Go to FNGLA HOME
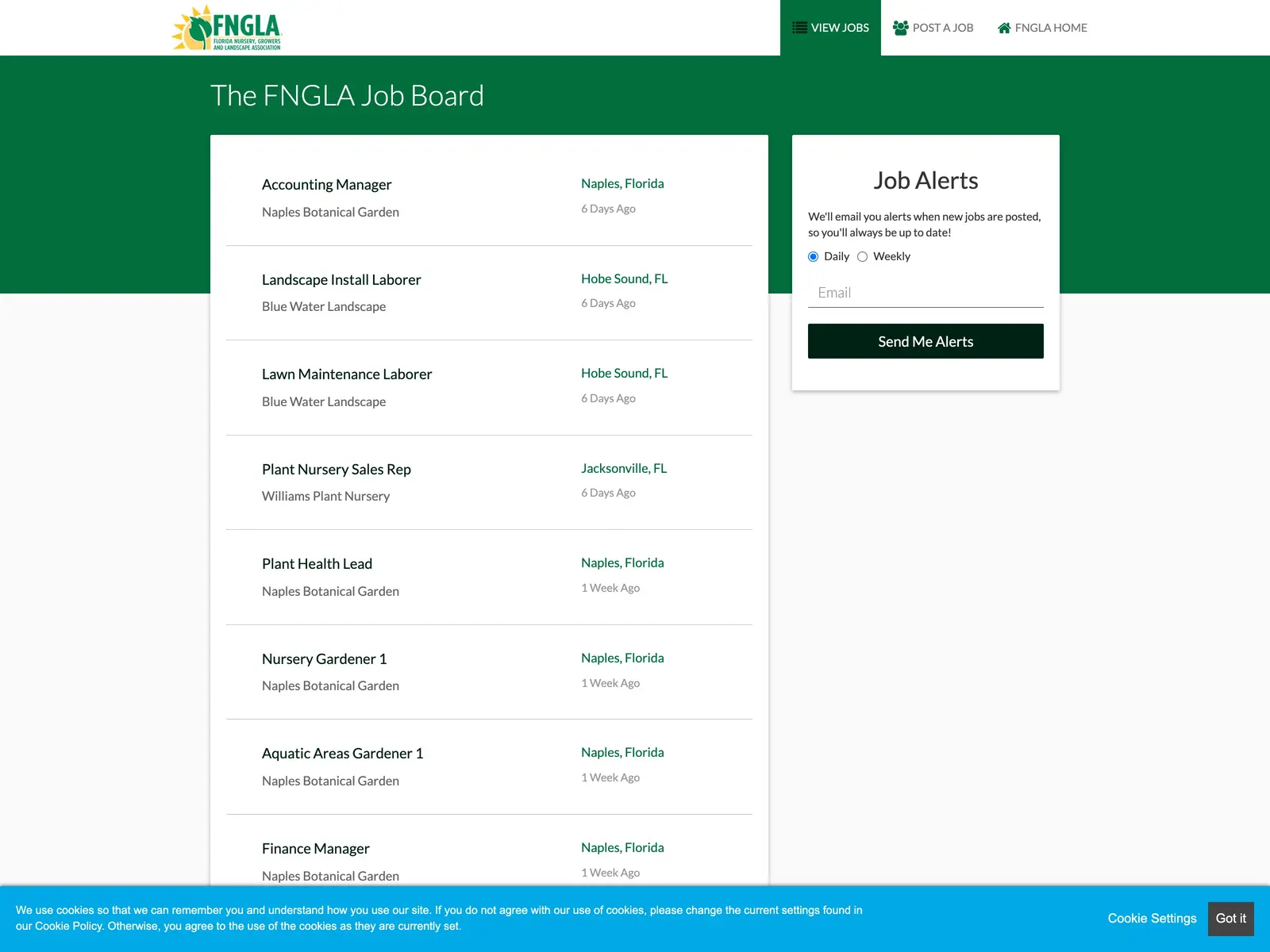Image resolution: width=1270 pixels, height=952 pixels. (1042, 28)
